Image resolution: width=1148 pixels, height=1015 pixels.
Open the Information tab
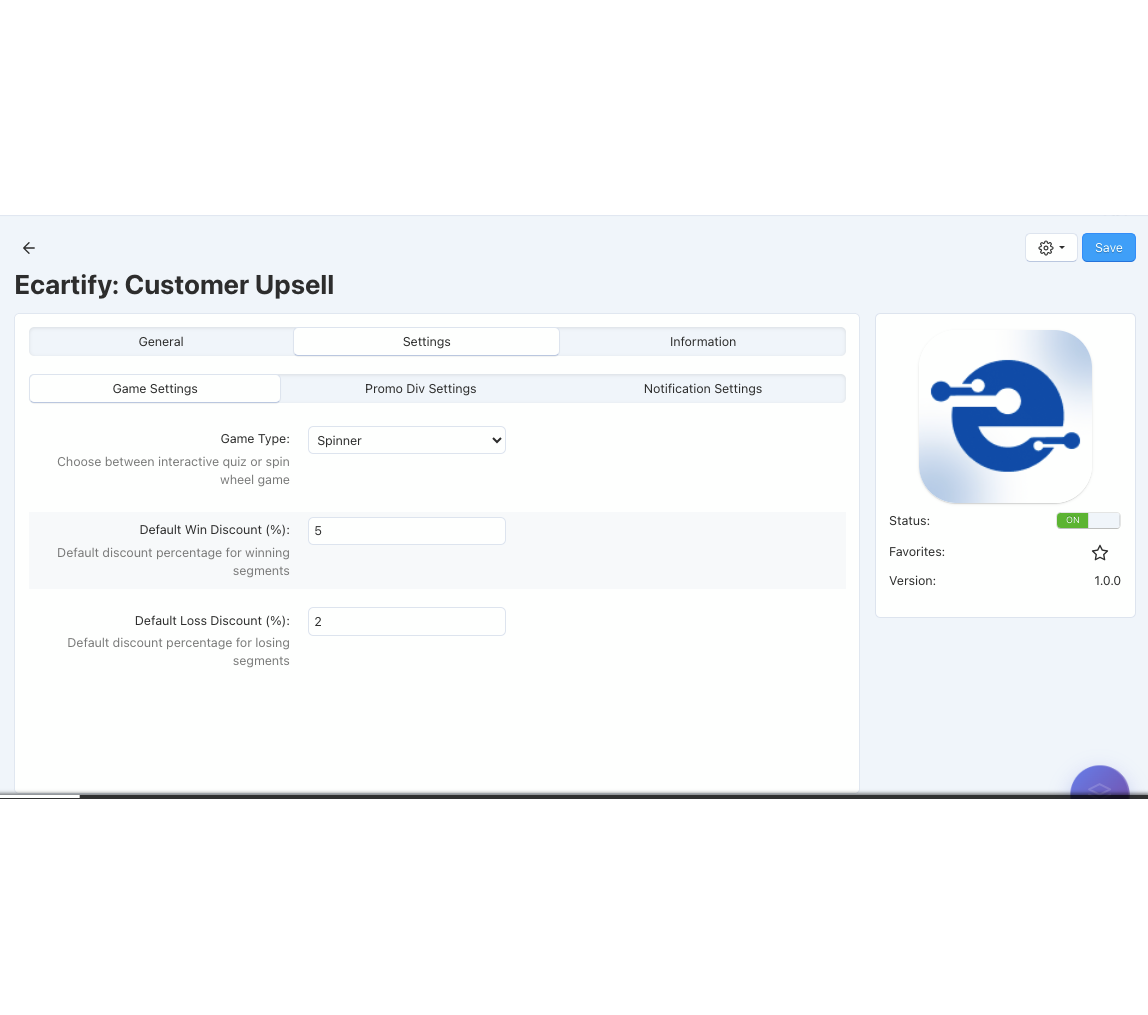pyautogui.click(x=702, y=342)
